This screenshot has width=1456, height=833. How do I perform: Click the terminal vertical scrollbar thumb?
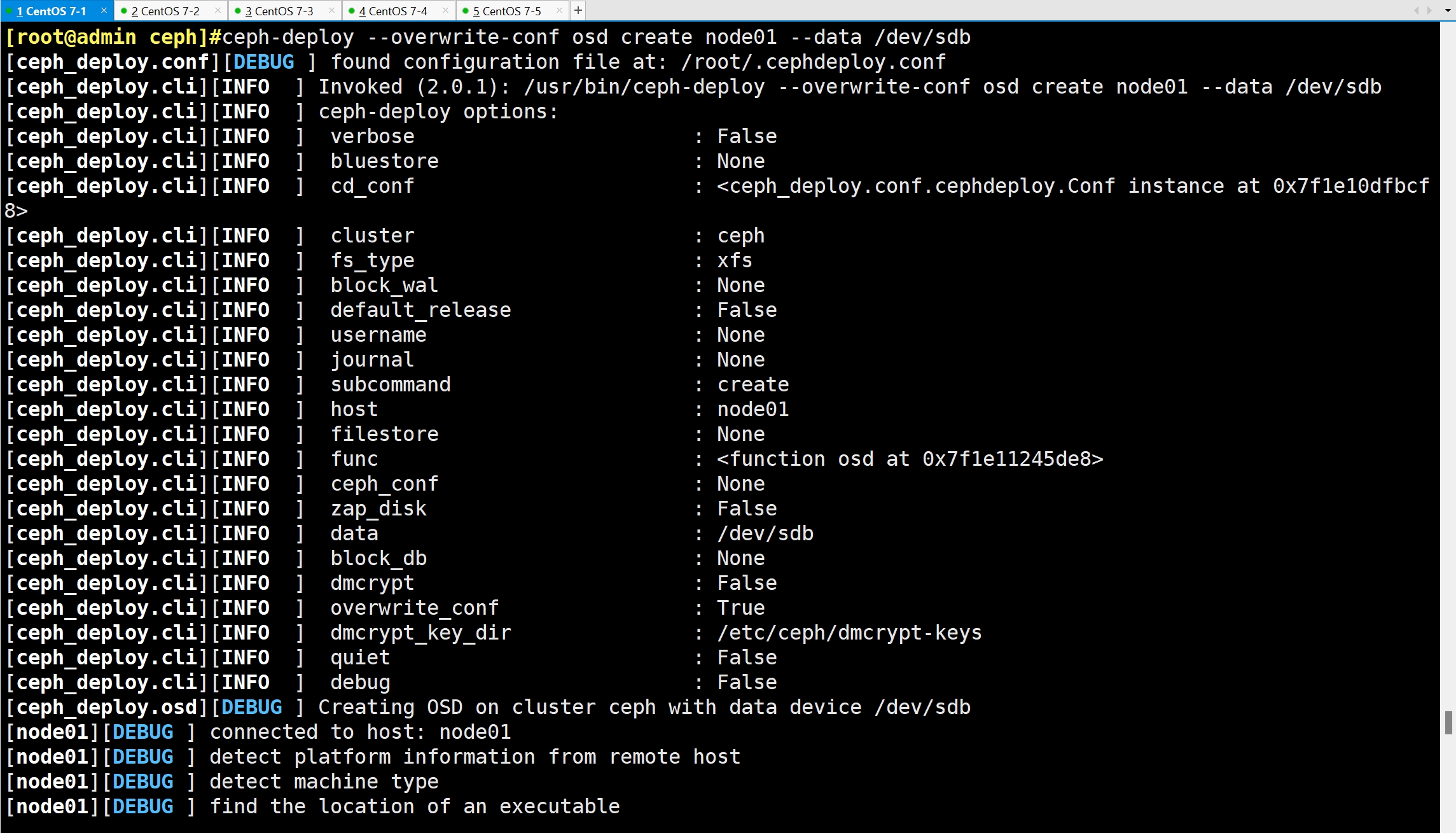point(1448,722)
